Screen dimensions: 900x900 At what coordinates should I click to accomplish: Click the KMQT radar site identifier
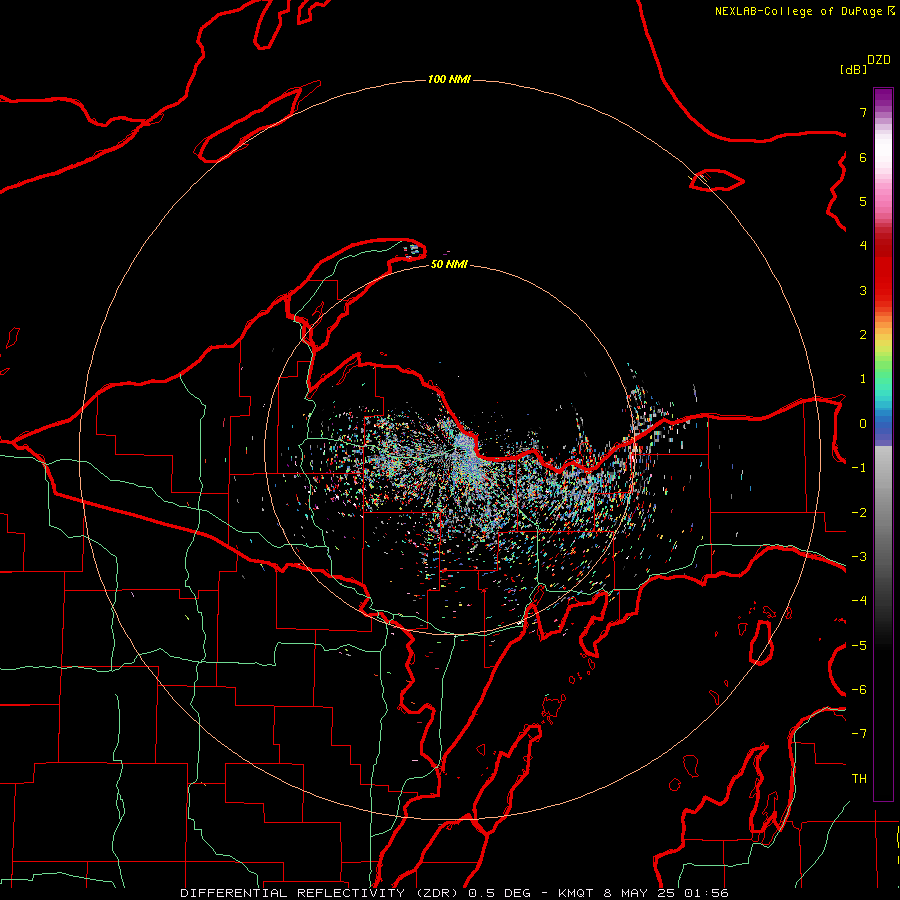tap(577, 893)
